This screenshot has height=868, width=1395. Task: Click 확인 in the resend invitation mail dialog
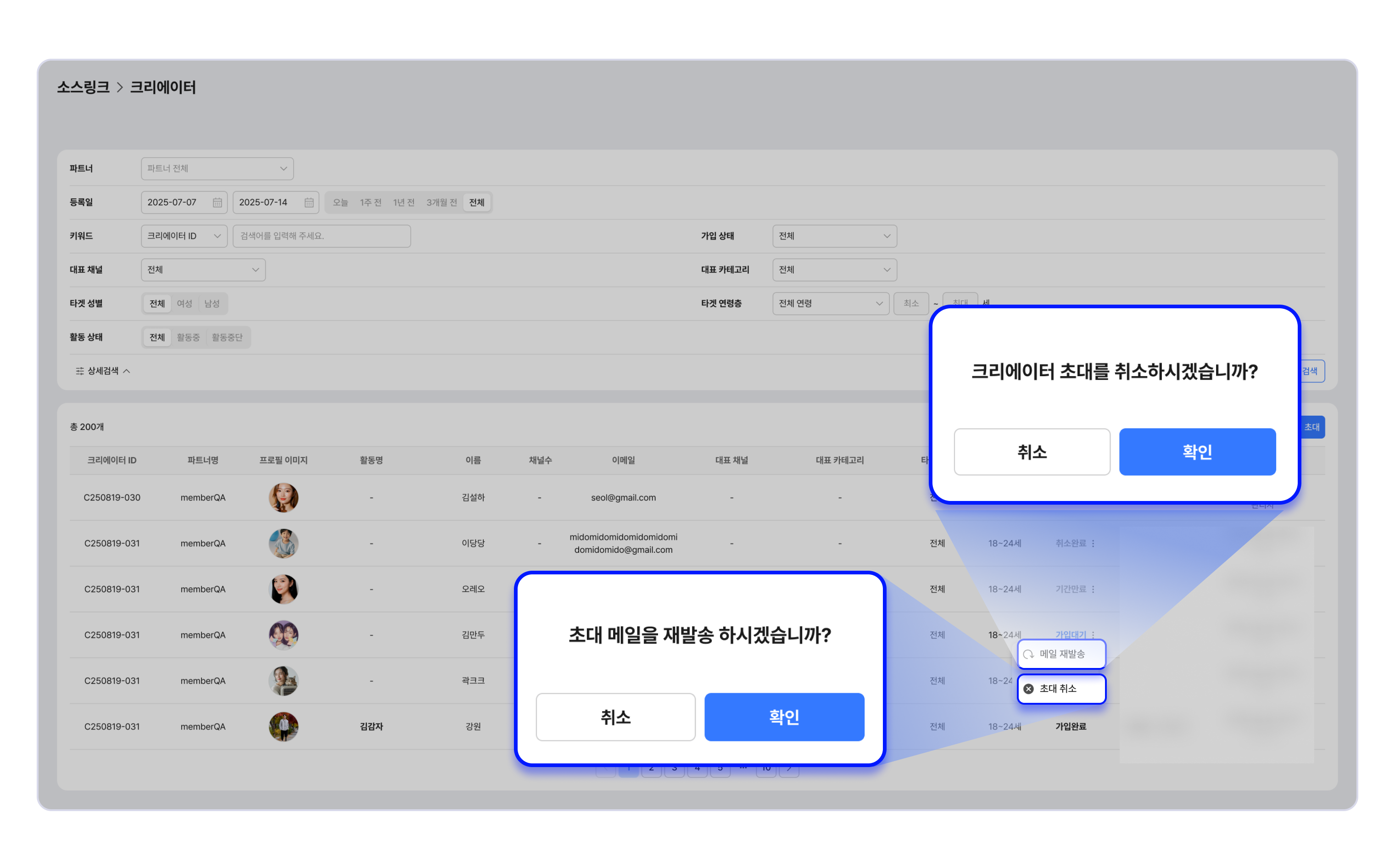[x=784, y=717]
